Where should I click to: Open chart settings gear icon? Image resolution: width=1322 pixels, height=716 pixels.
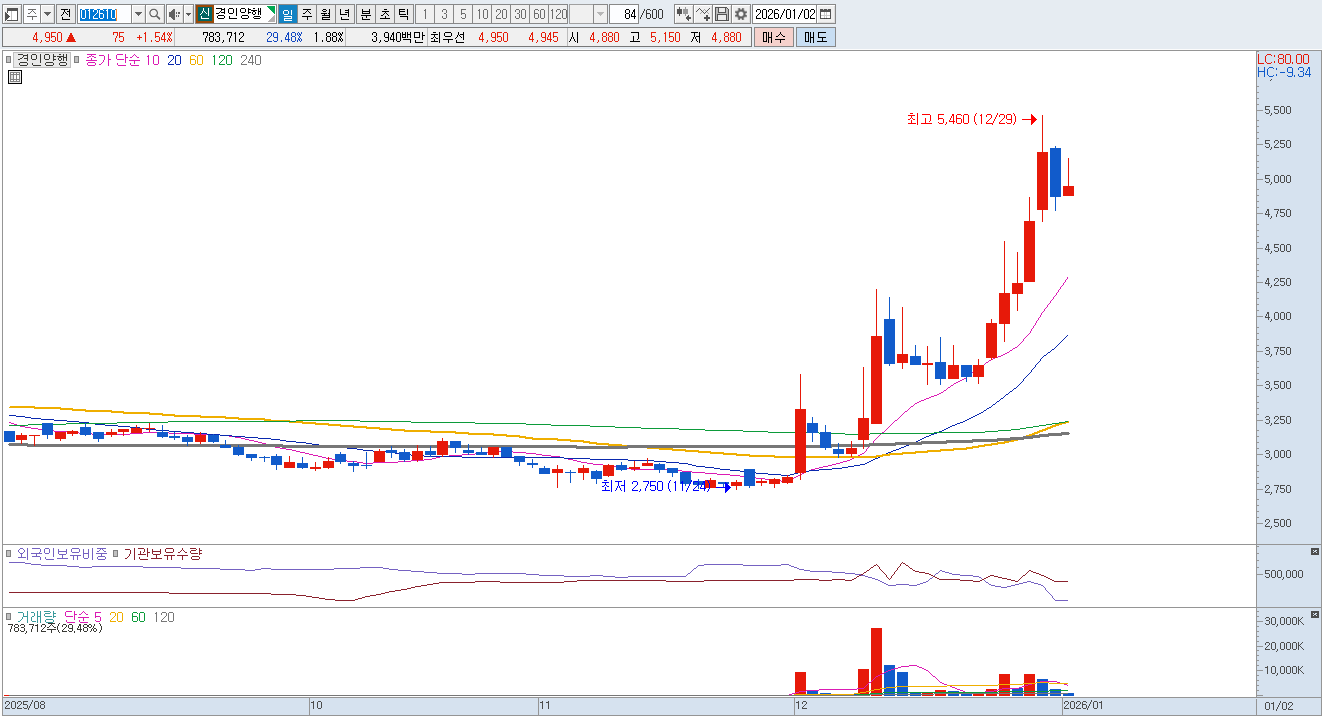740,14
